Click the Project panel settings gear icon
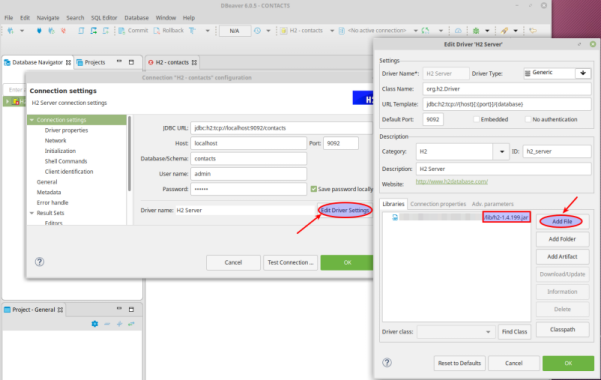Screen dimensions: 601x380 (x=95, y=324)
